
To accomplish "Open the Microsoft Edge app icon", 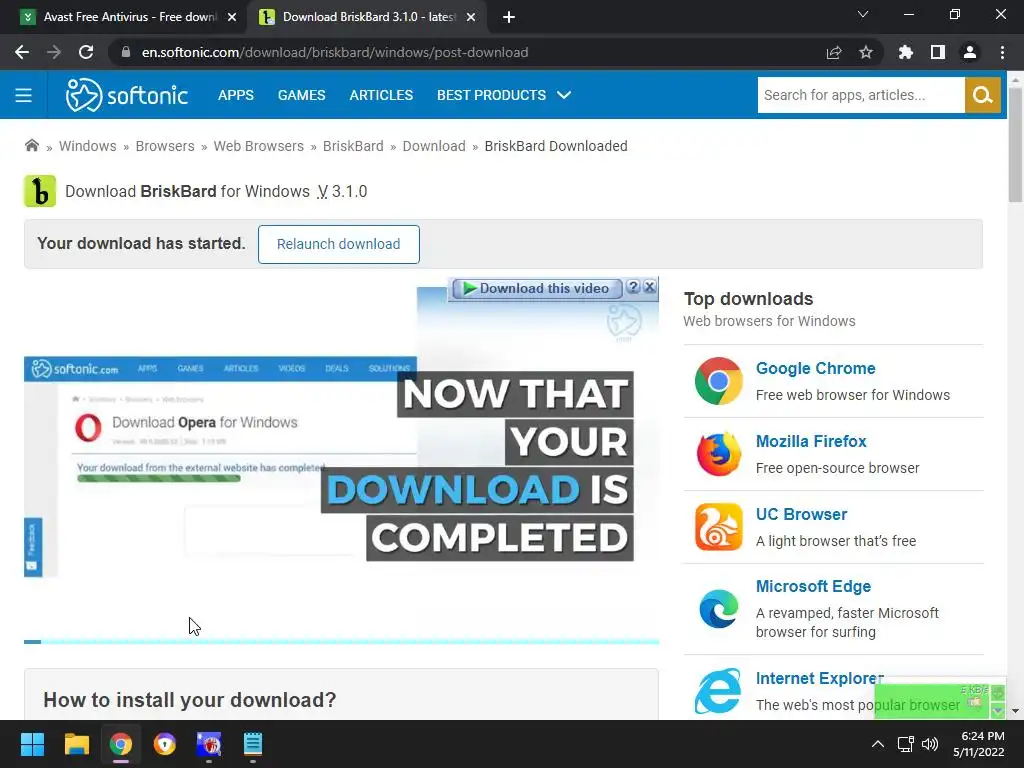I will pyautogui.click(x=718, y=609).
